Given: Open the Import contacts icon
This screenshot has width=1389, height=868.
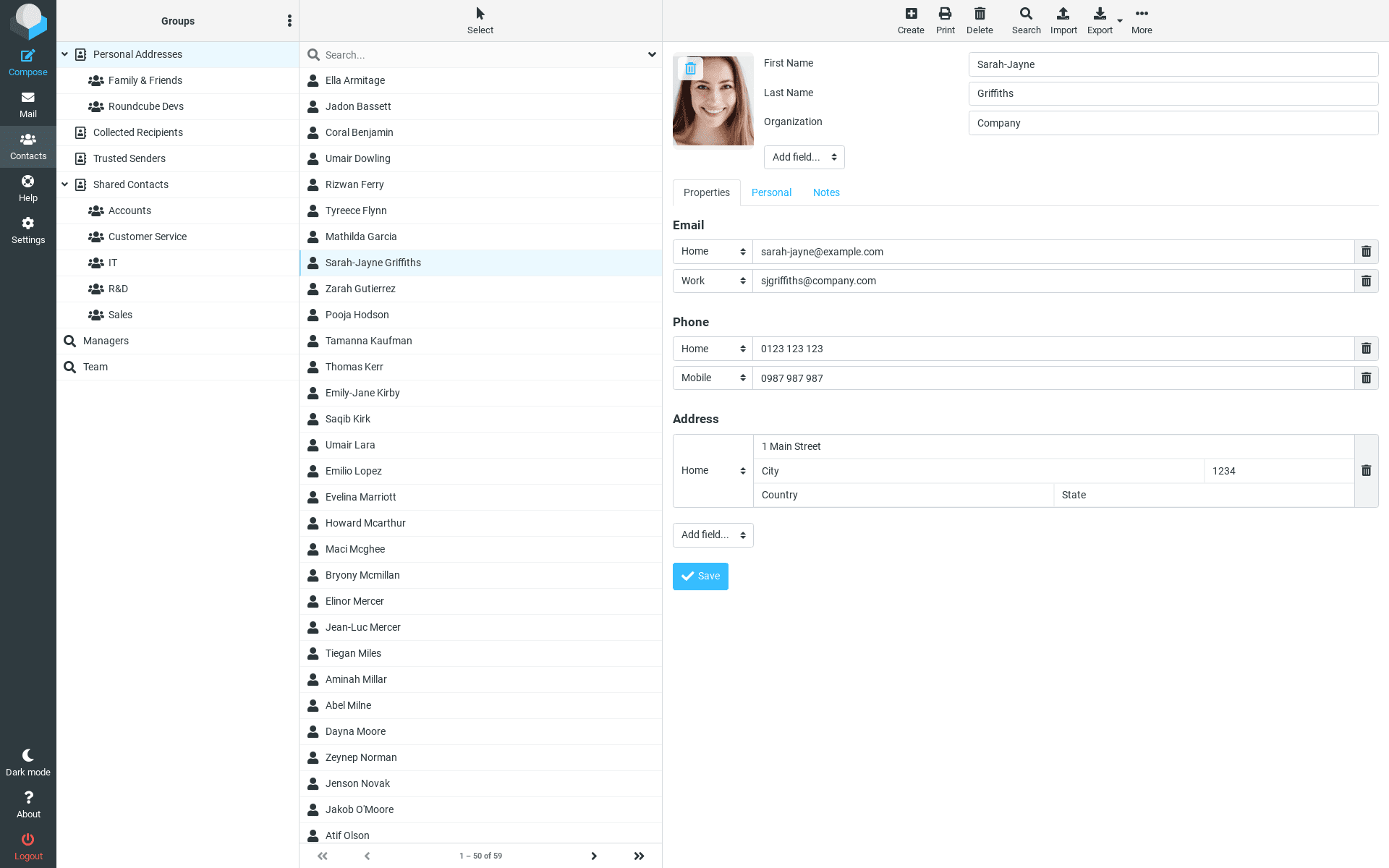Looking at the screenshot, I should (x=1063, y=20).
